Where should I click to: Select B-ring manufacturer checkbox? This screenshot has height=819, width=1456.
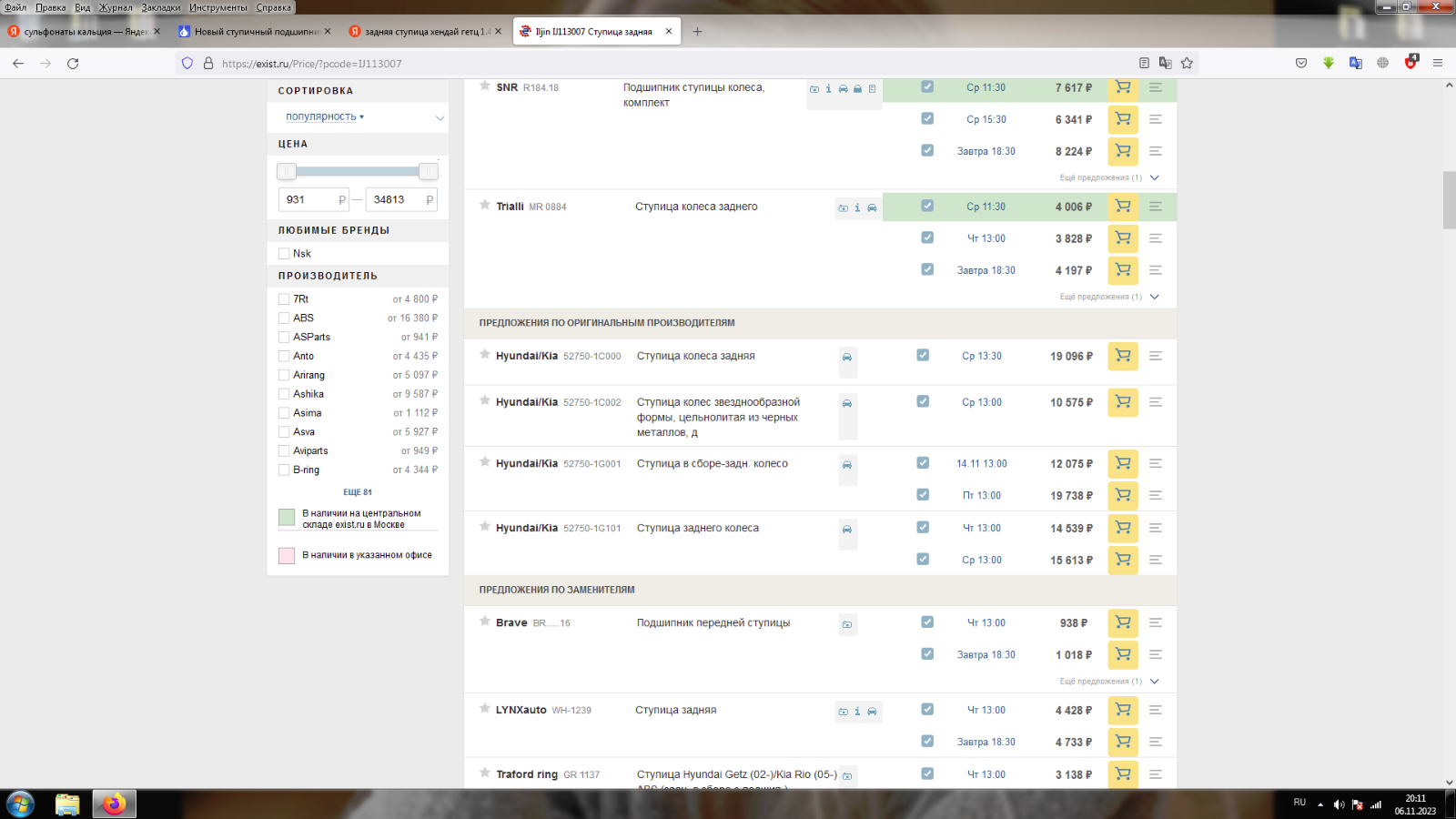coord(284,470)
